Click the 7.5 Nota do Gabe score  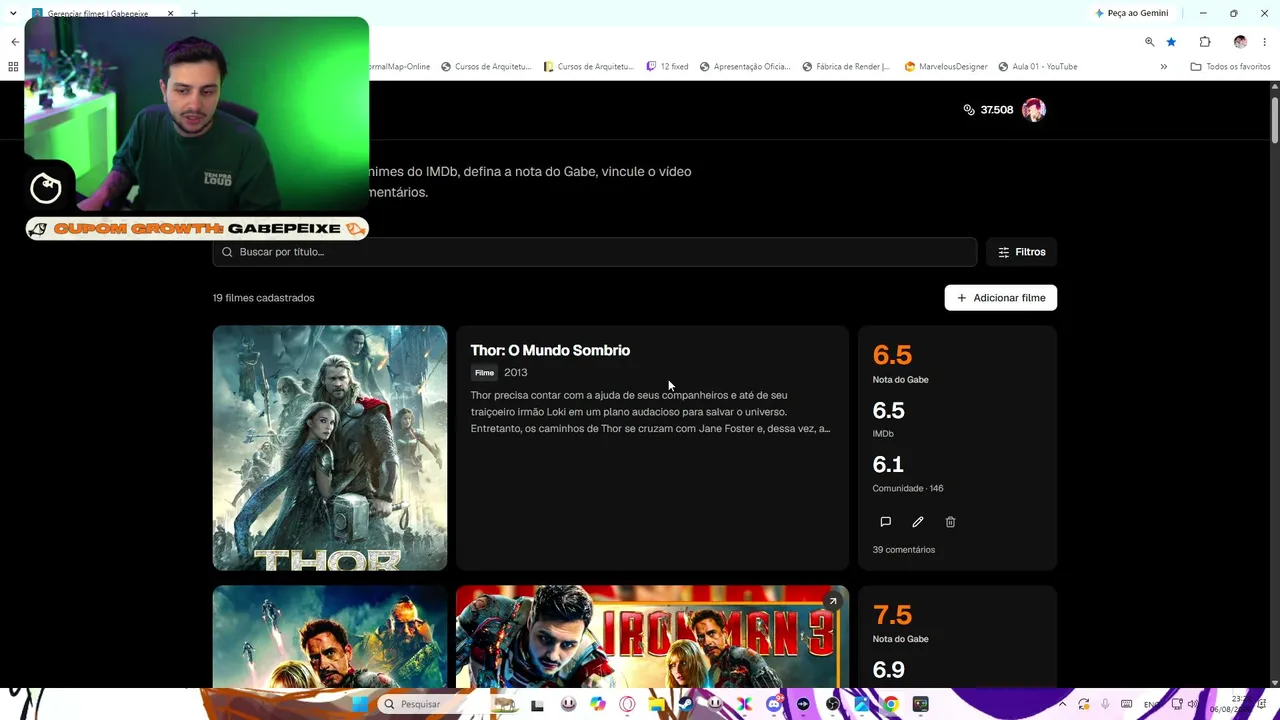(892, 615)
